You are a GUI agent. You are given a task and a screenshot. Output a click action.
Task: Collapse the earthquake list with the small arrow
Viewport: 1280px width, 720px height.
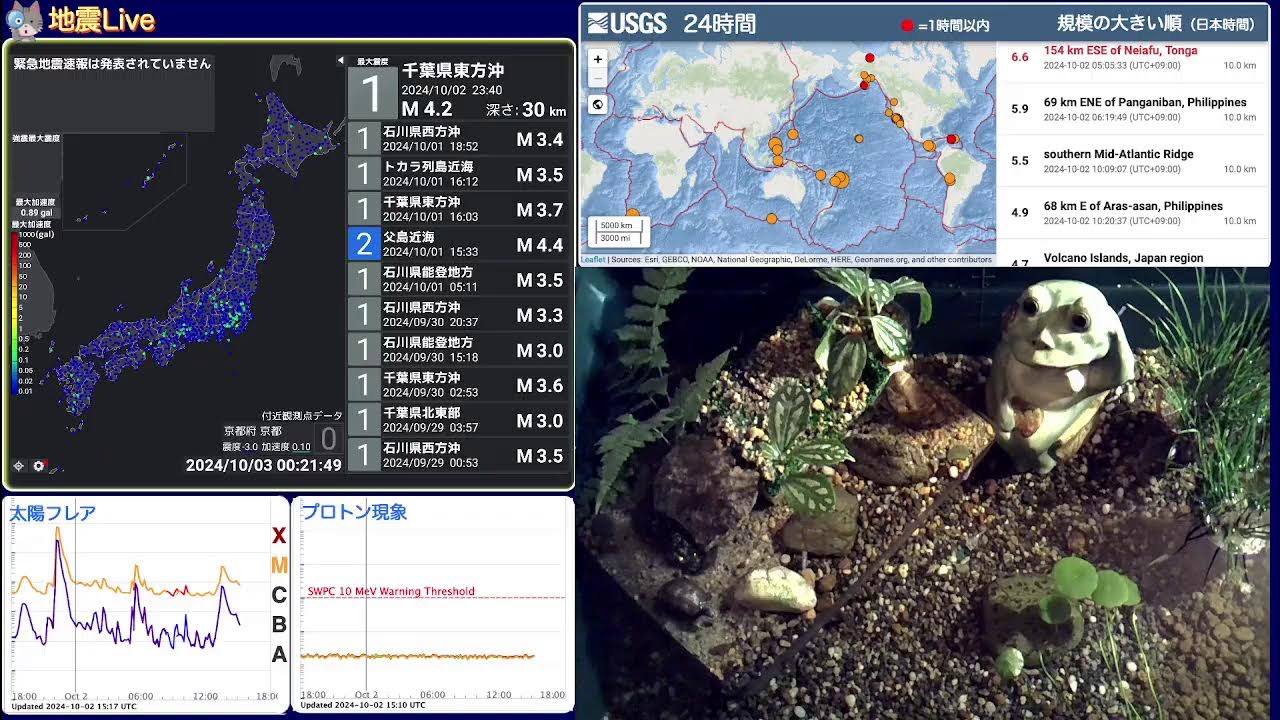pos(340,61)
